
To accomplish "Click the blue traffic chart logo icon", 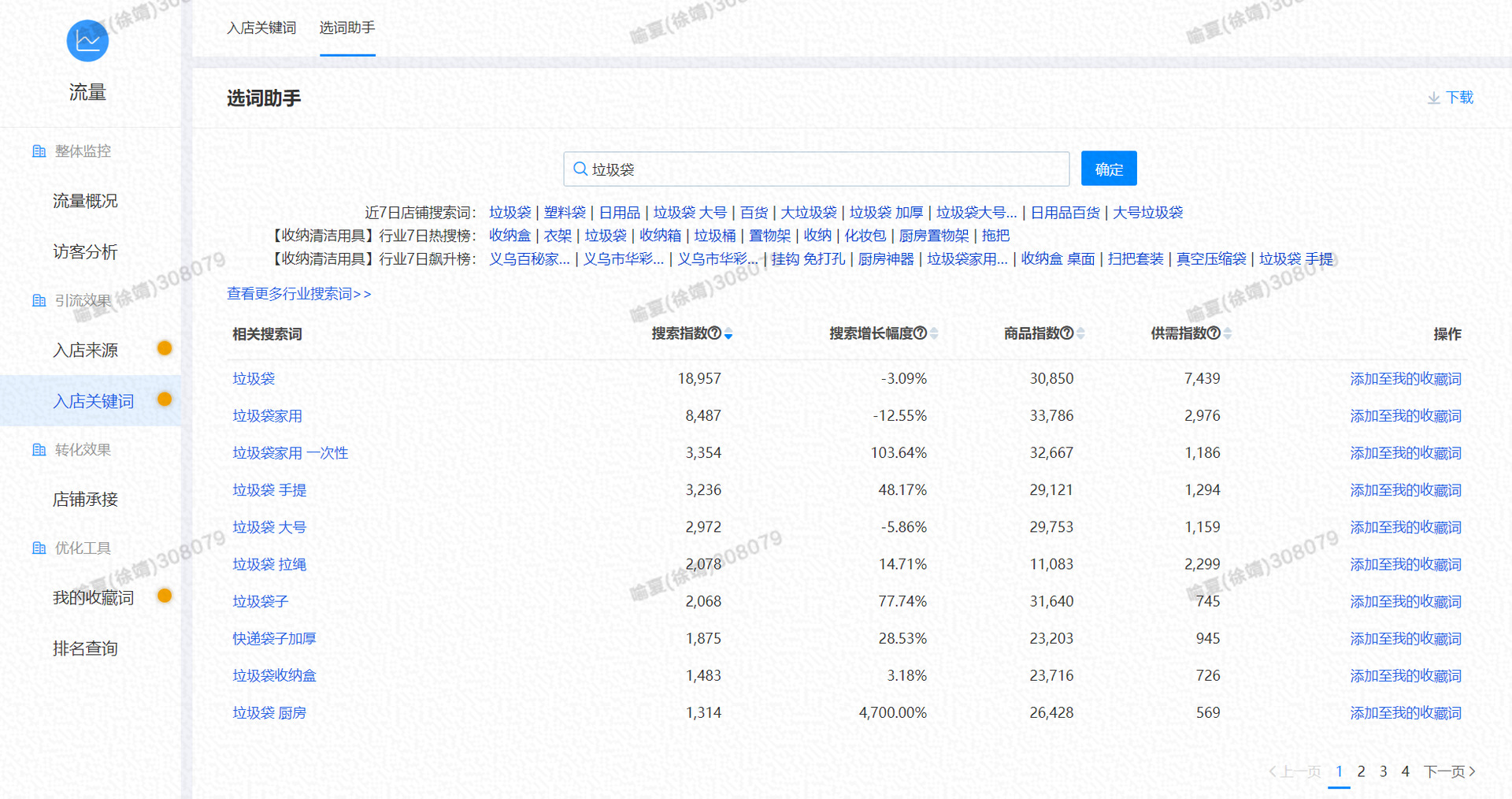I will (87, 41).
